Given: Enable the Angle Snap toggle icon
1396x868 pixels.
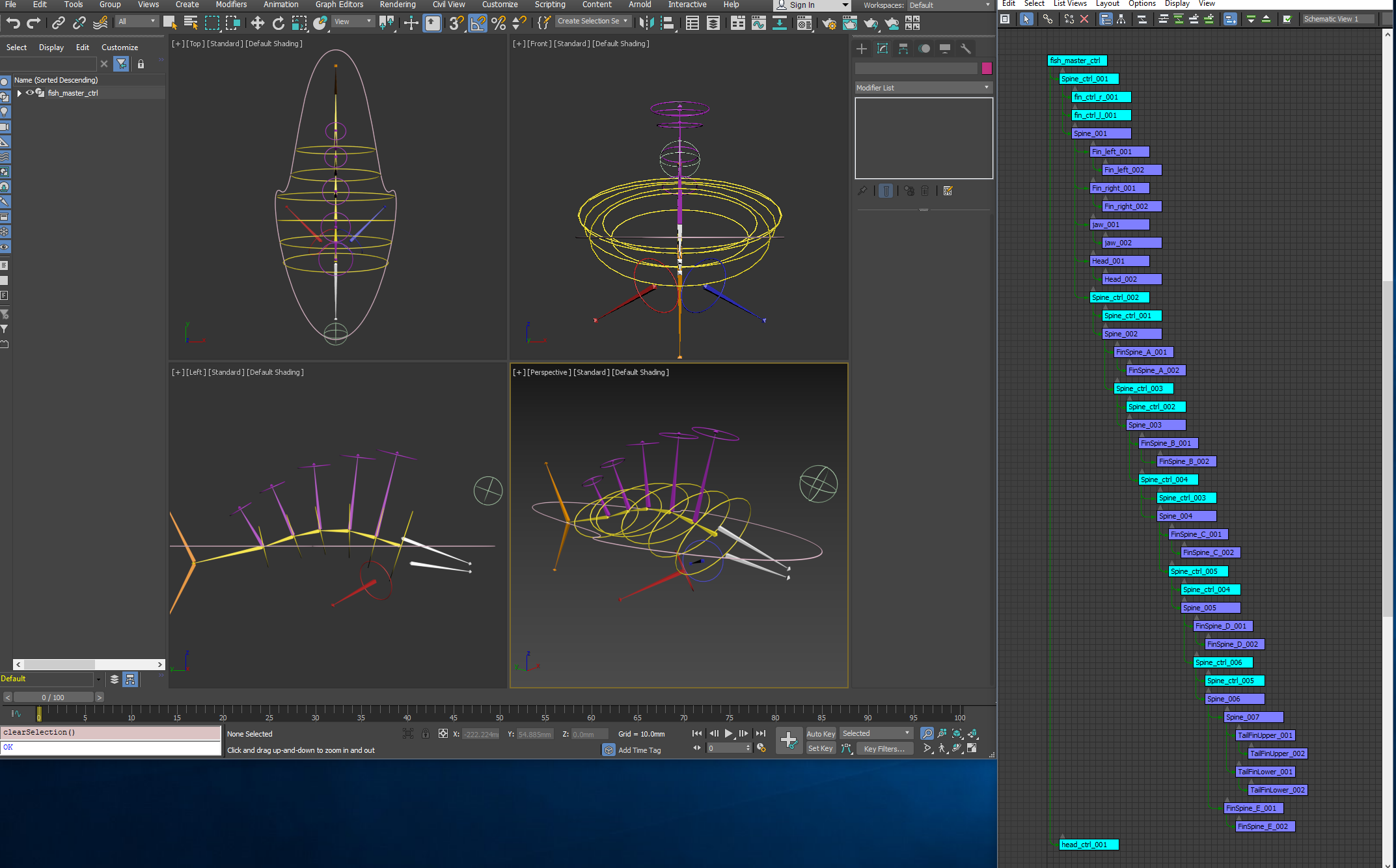Looking at the screenshot, I should pos(477,23).
